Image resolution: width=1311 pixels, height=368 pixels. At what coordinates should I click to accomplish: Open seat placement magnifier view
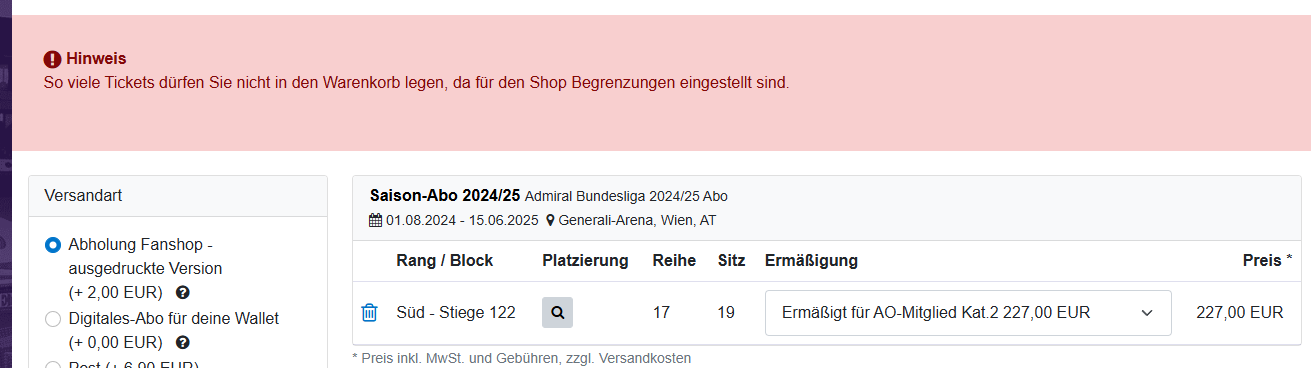(x=557, y=313)
